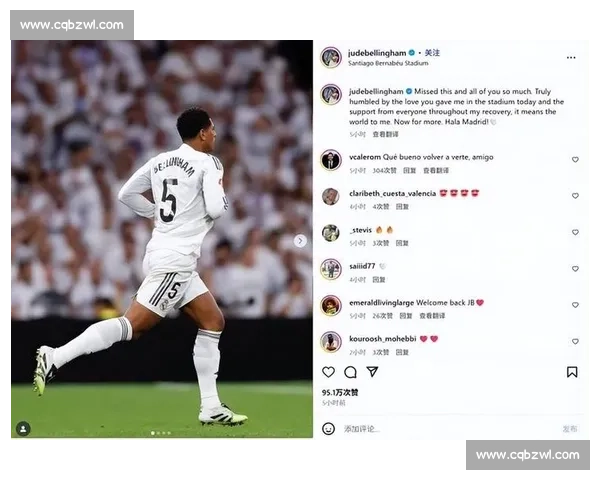Save the post using the bookmark icon
600x480 pixels.
572,372
